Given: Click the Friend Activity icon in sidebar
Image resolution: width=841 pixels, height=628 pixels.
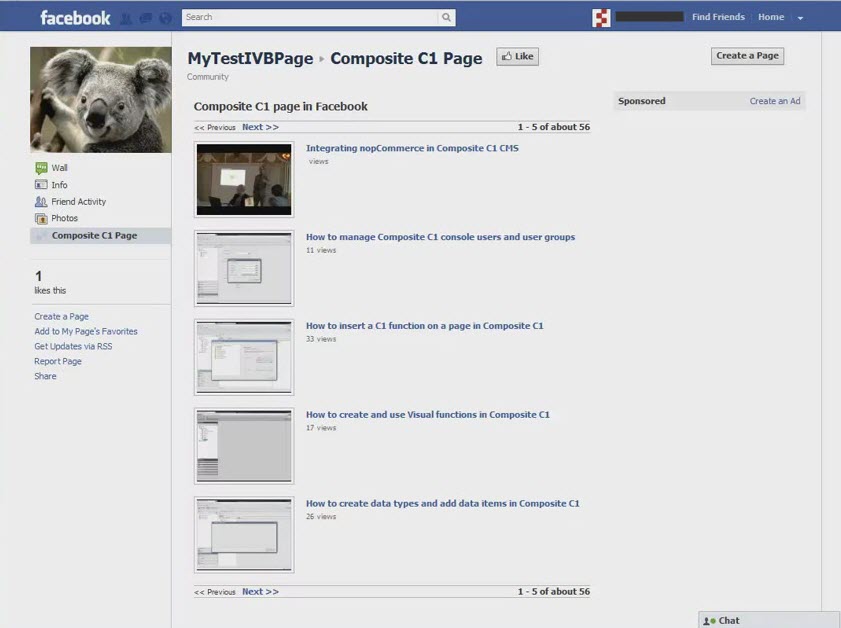Looking at the screenshot, I should 41,202.
